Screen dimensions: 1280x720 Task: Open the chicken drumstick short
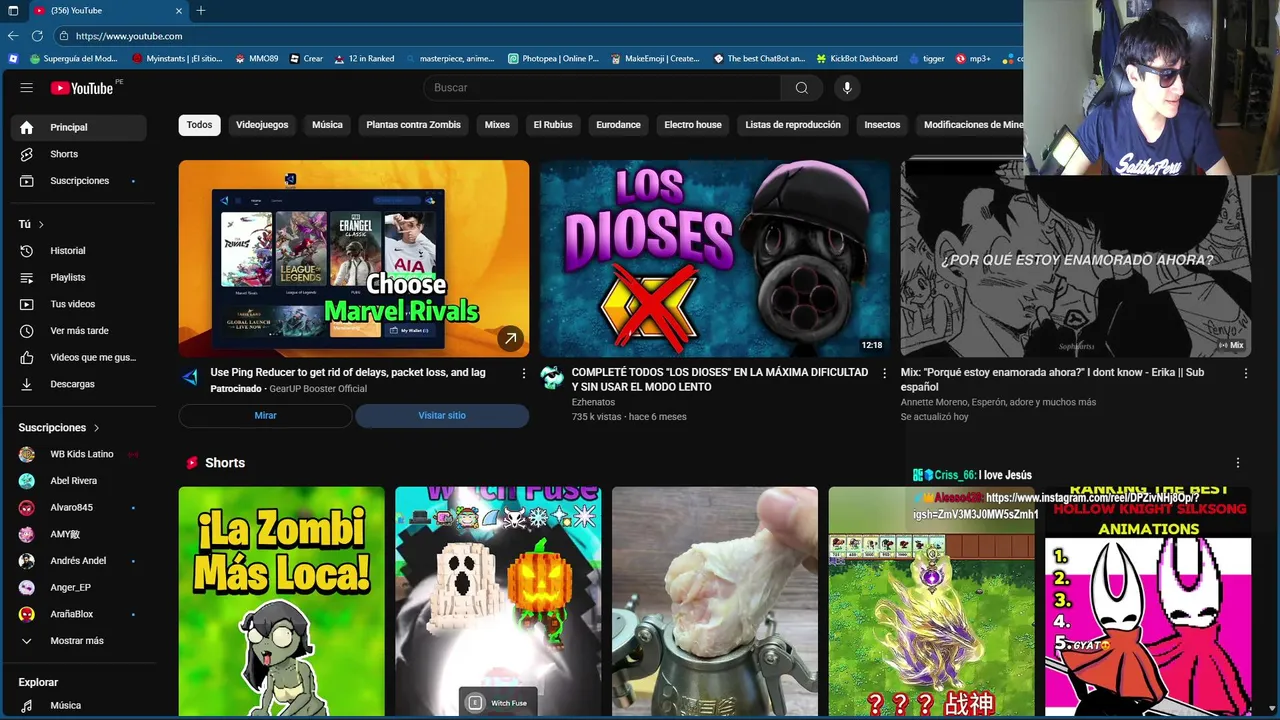[x=715, y=602]
